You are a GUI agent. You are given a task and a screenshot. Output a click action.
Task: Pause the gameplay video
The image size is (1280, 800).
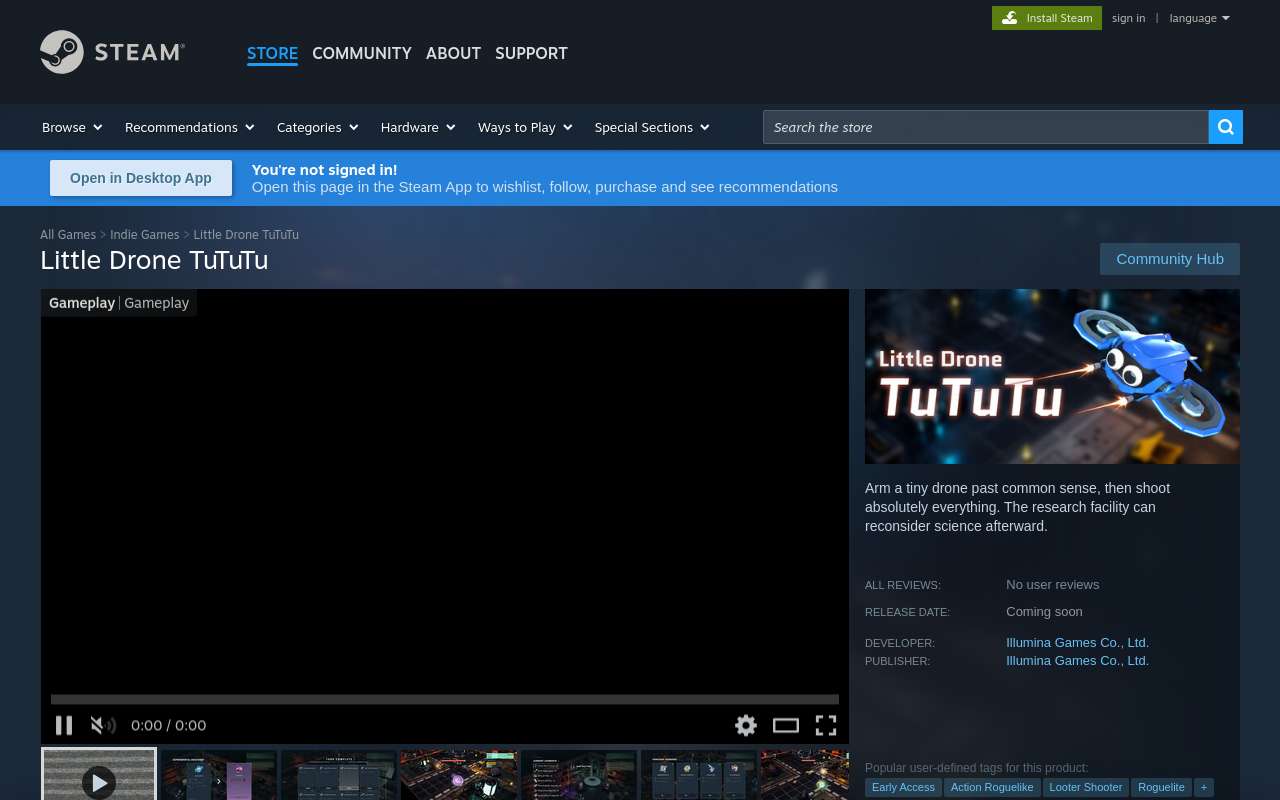coord(64,725)
